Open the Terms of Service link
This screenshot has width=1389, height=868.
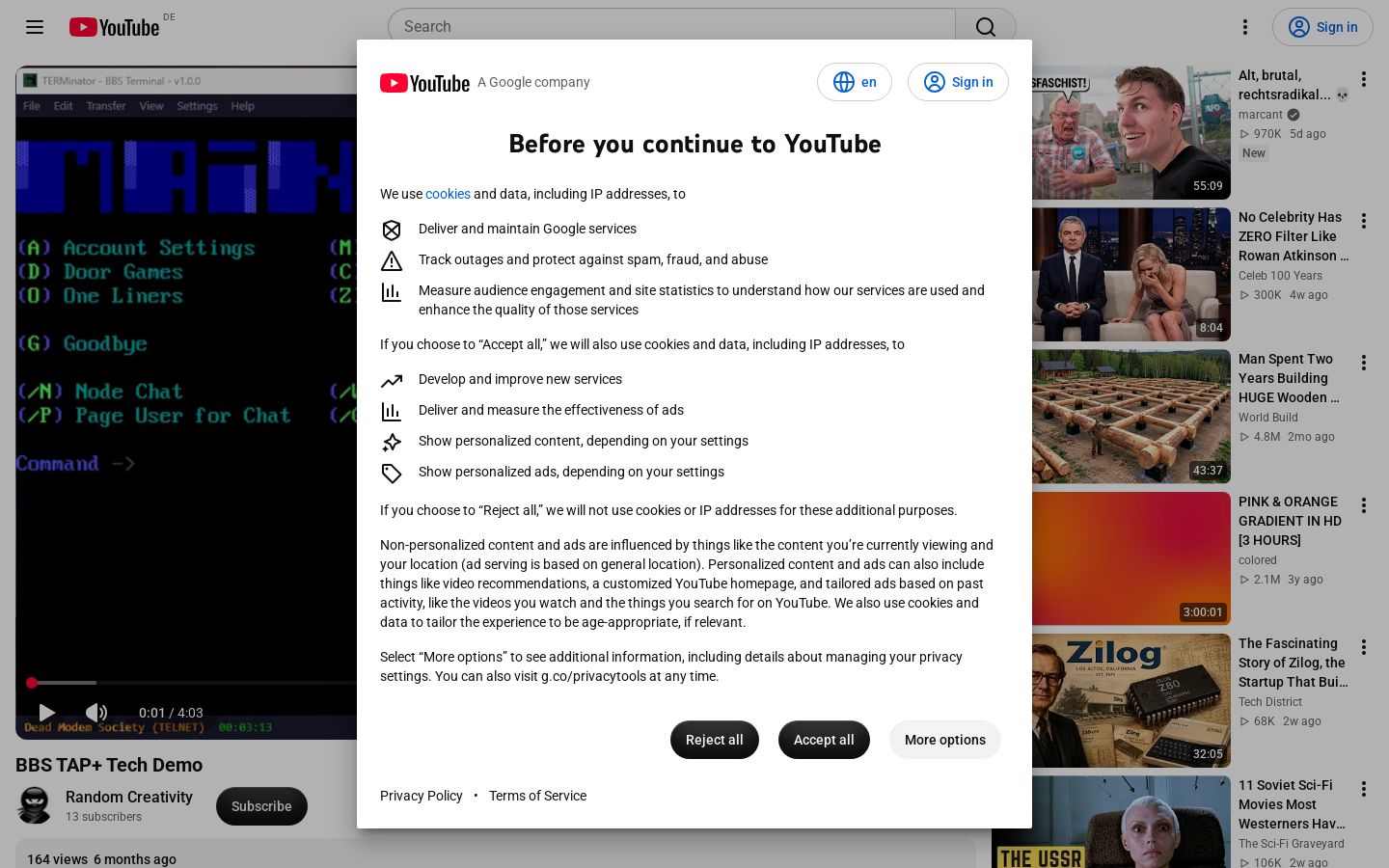pos(537,796)
